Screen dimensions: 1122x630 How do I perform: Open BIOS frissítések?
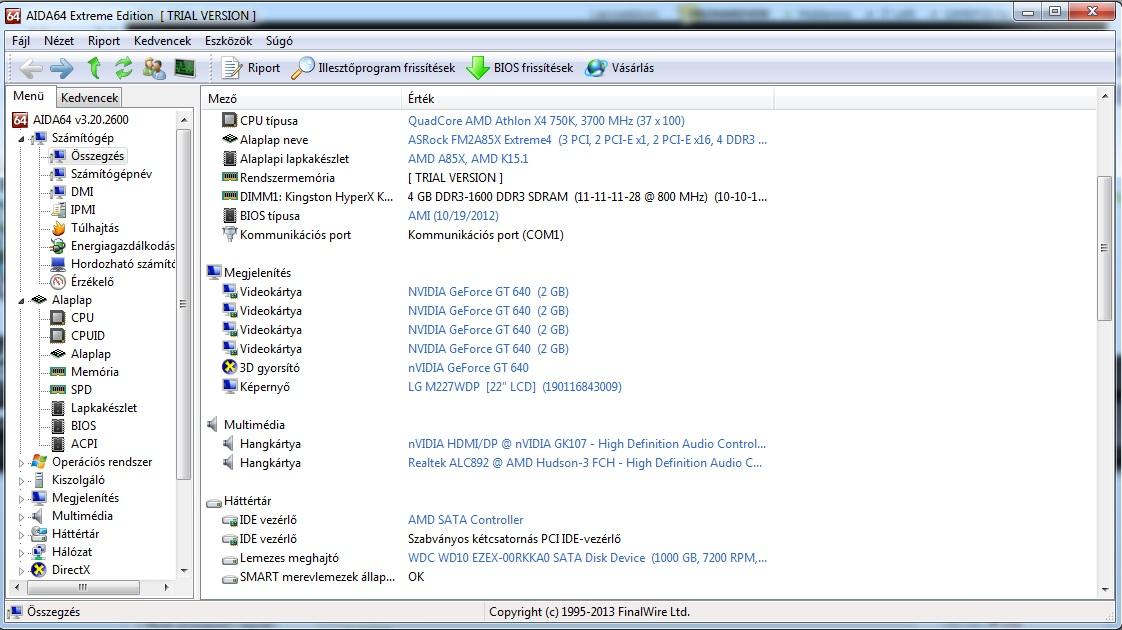pos(520,68)
